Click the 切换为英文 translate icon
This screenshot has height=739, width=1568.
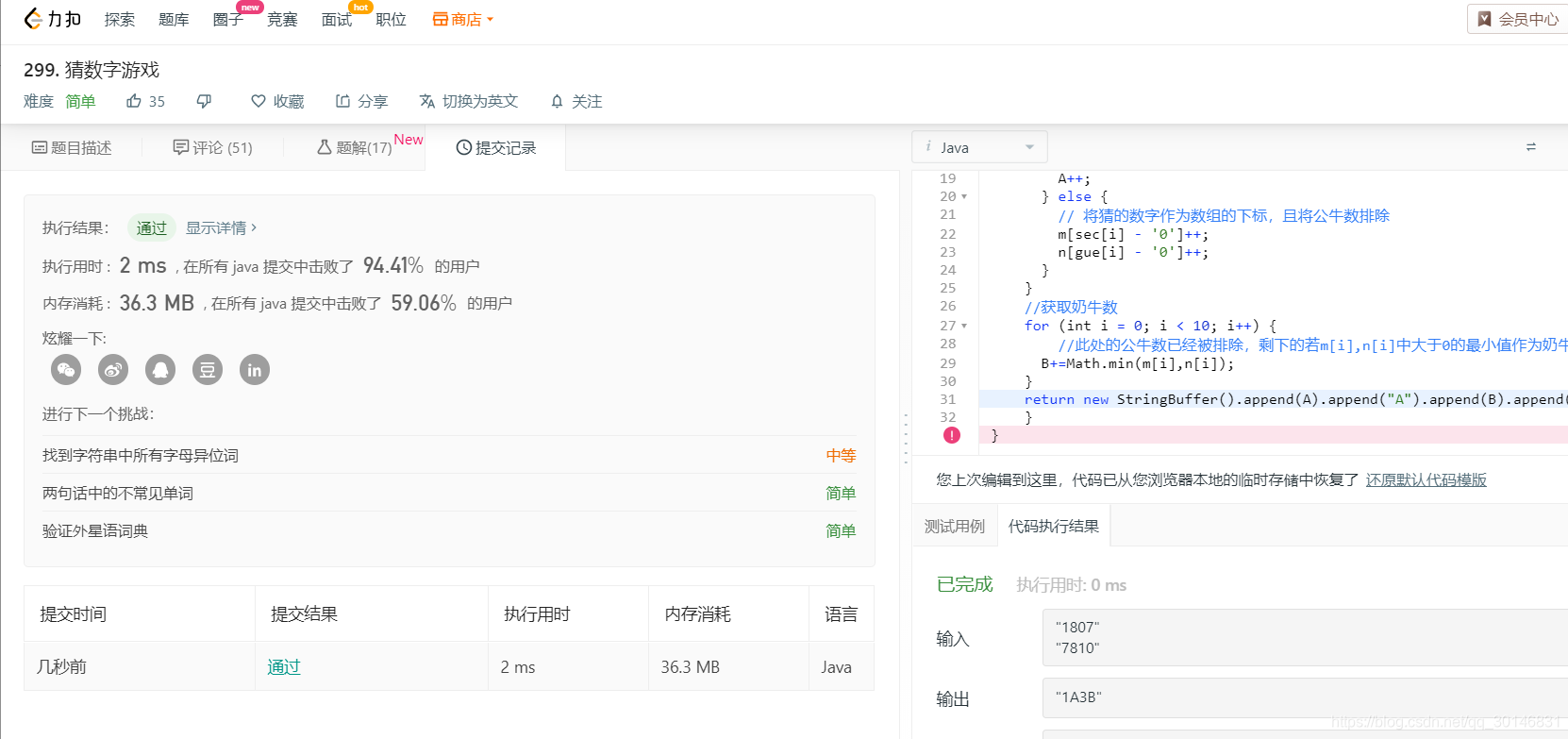[427, 101]
